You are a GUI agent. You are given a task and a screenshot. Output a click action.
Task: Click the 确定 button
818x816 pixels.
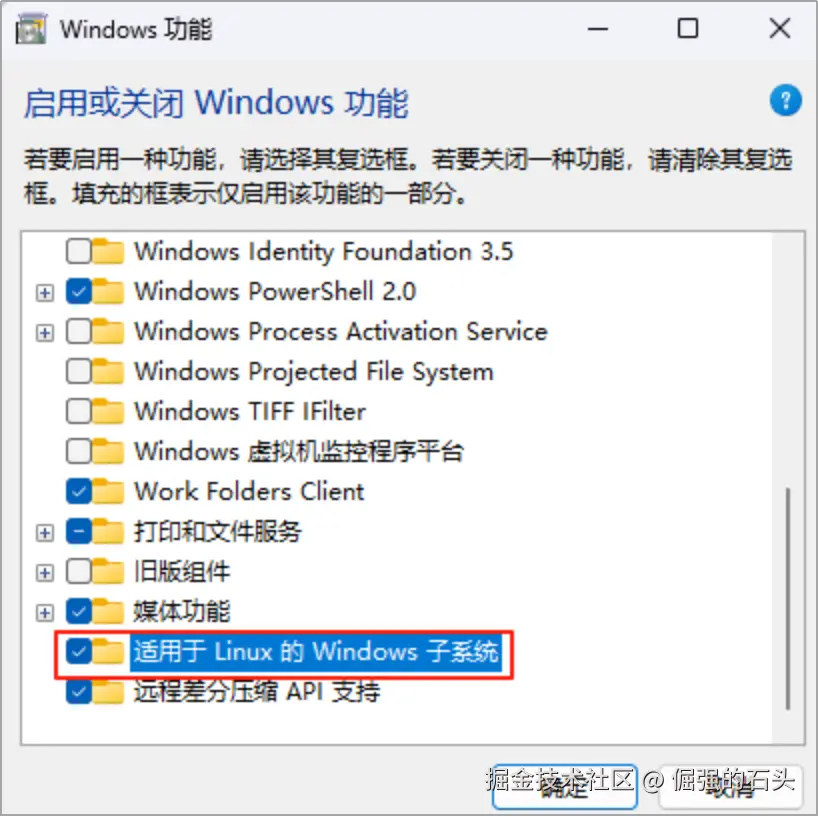(564, 787)
